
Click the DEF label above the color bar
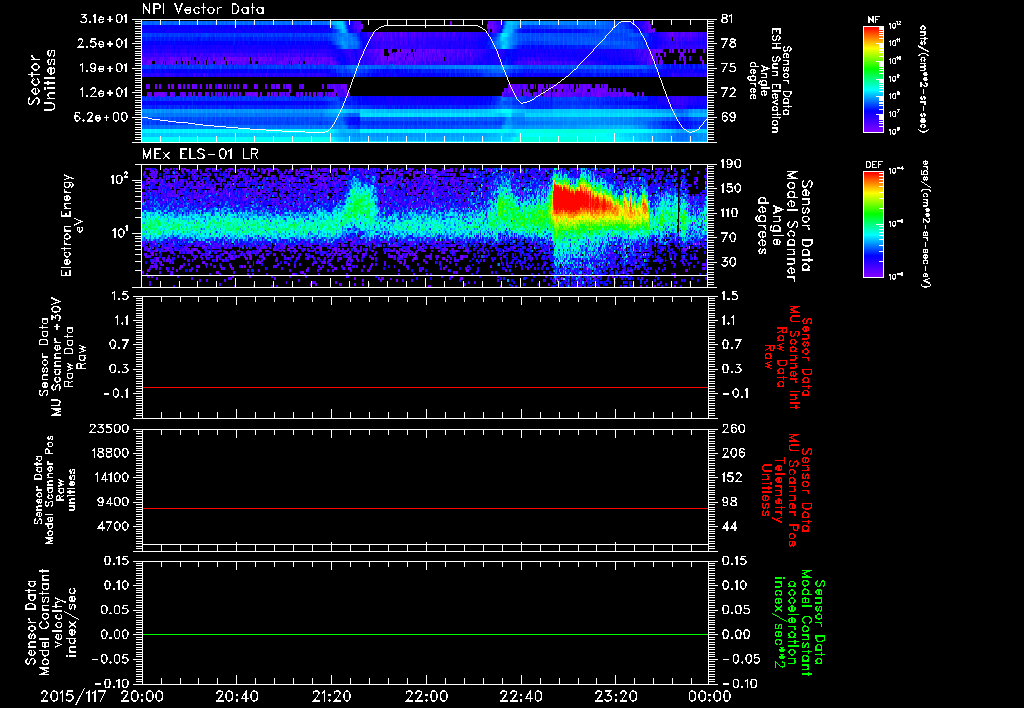point(873,165)
